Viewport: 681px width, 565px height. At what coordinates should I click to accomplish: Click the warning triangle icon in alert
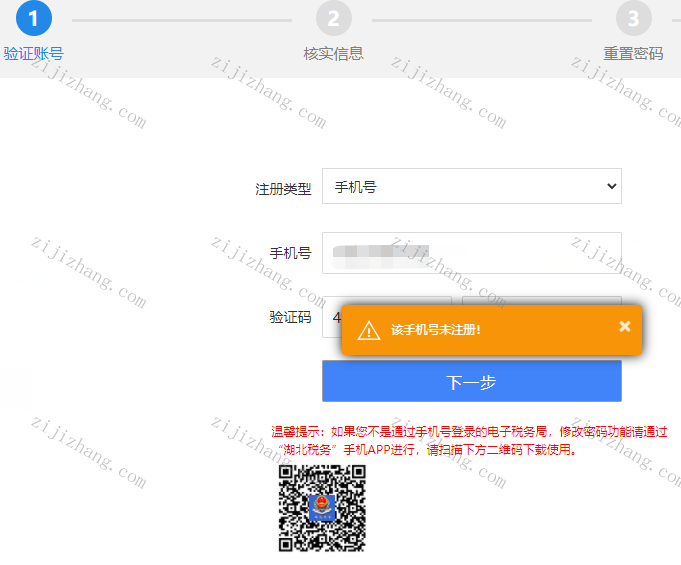pos(369,330)
